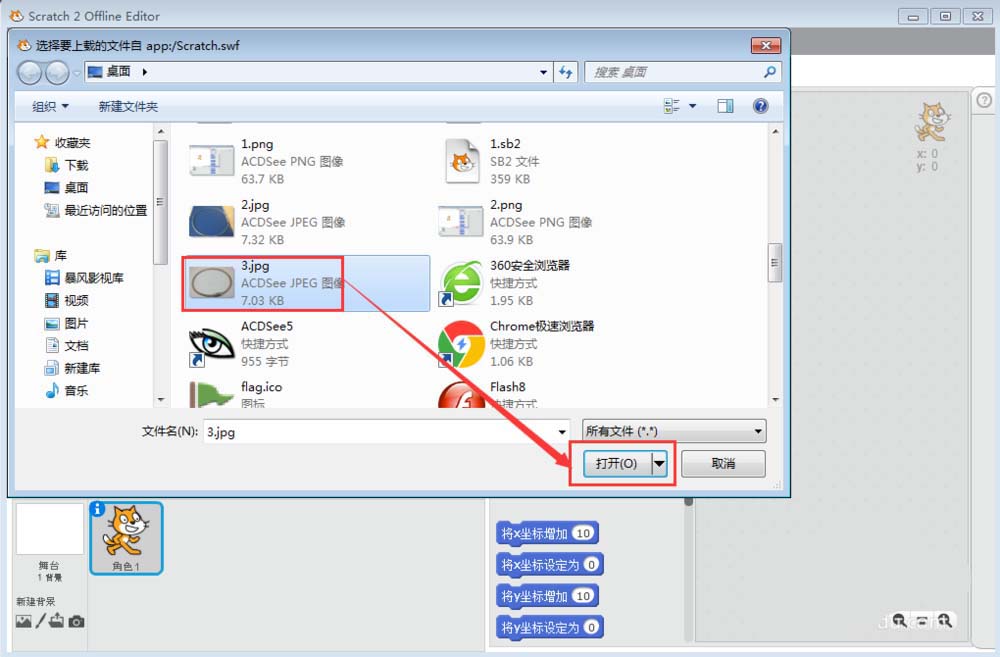This screenshot has width=1000, height=657.
Task: Click the search magnifier icon in dialog
Action: coord(770,72)
